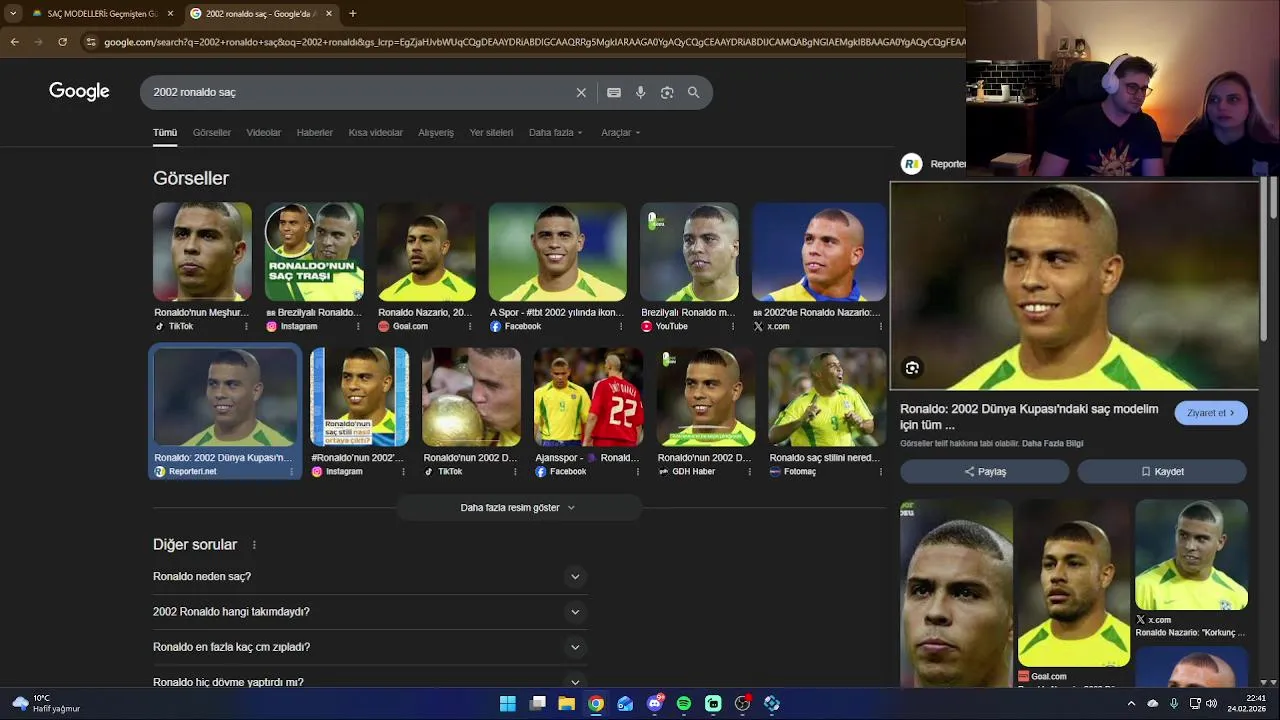1280x720 pixels.
Task: Open the weather widget showing 10°C
Action: pos(46,703)
